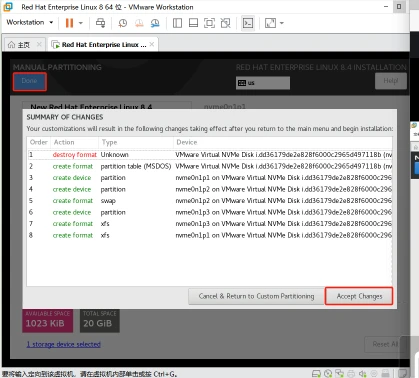Click the us keyboard layout indicator

tap(263, 83)
